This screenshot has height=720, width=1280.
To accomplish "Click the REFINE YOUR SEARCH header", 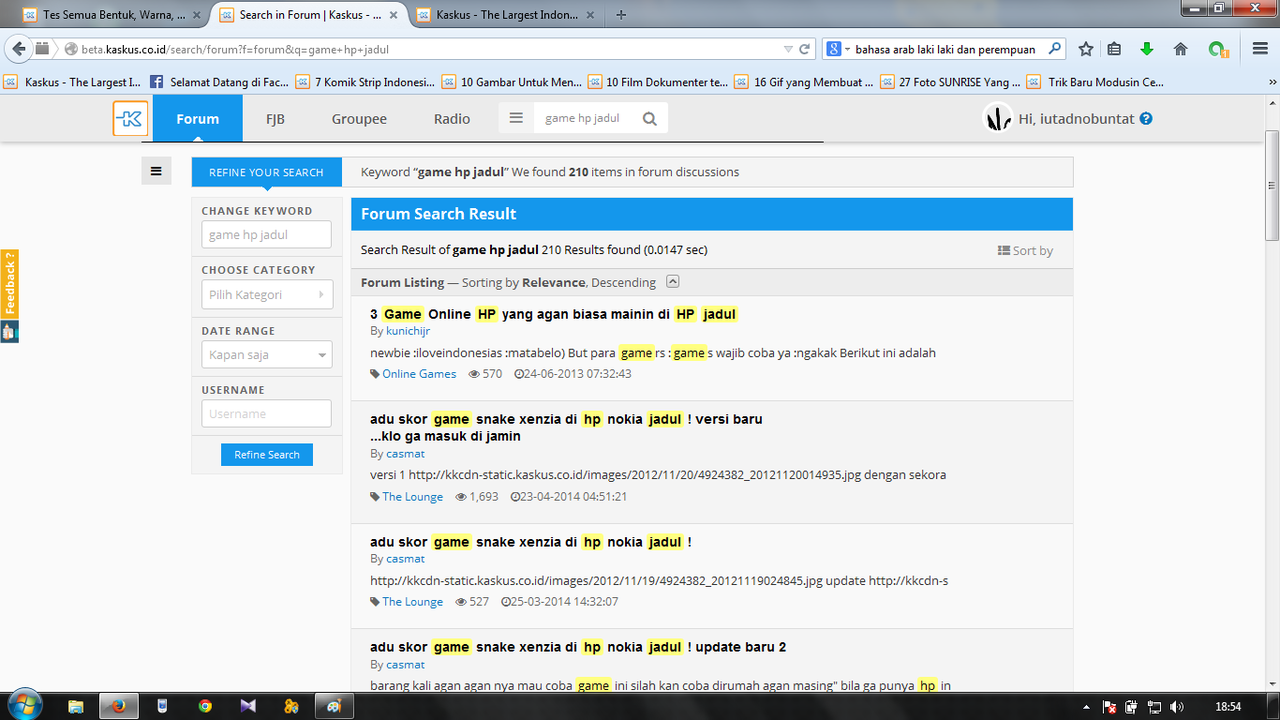I will [267, 172].
